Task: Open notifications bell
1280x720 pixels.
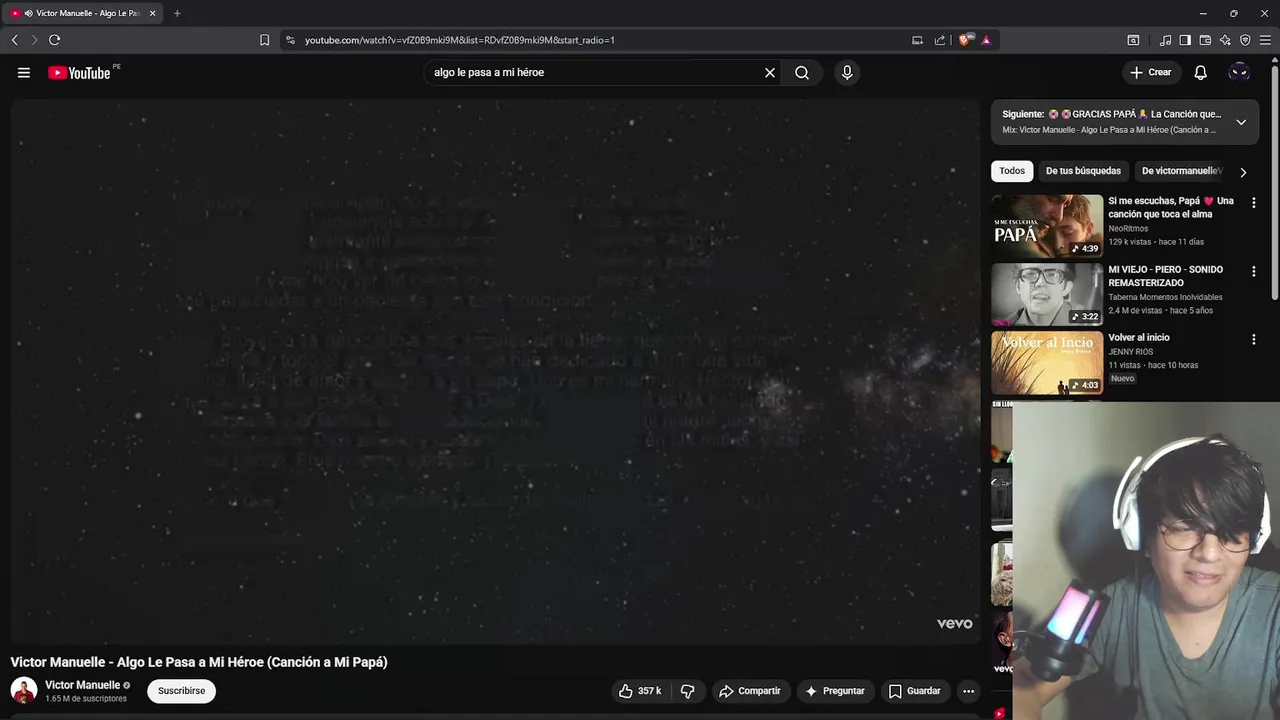Action: pyautogui.click(x=1201, y=72)
